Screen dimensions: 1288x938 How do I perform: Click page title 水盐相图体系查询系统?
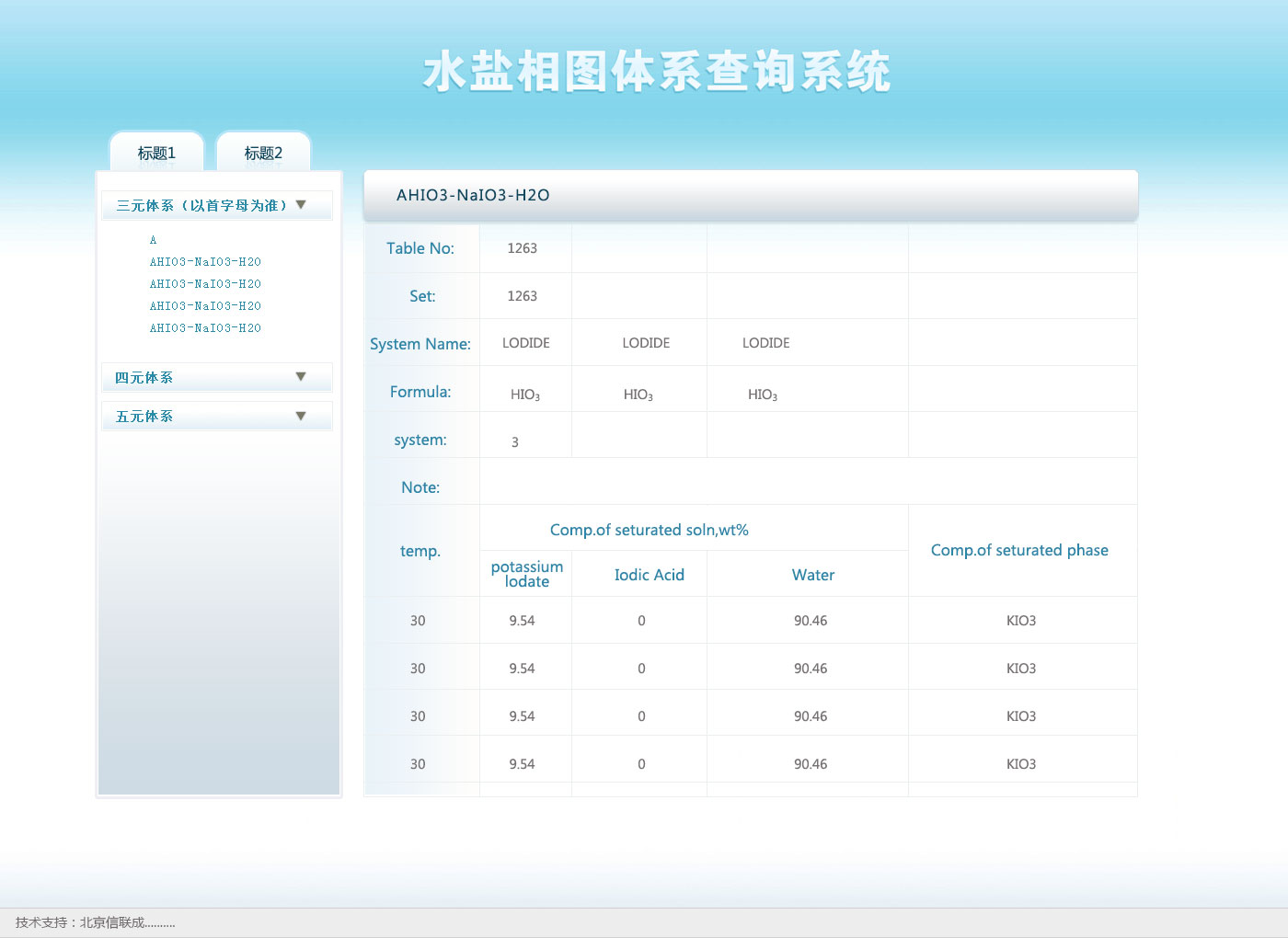point(657,72)
